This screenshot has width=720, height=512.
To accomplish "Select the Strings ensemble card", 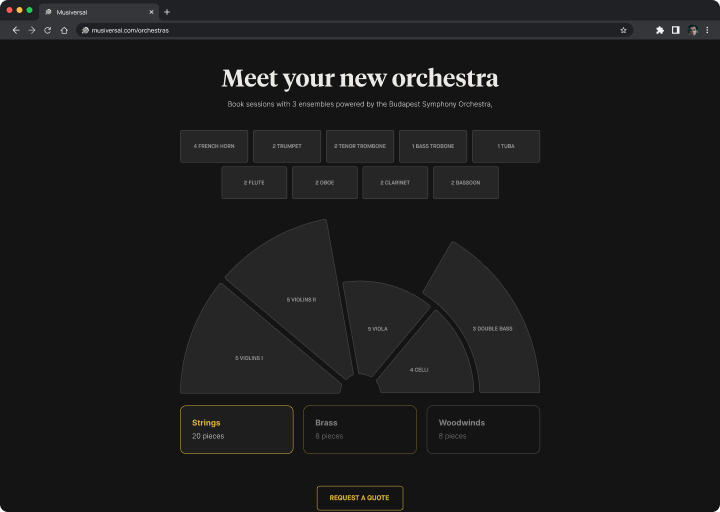I will (236, 429).
